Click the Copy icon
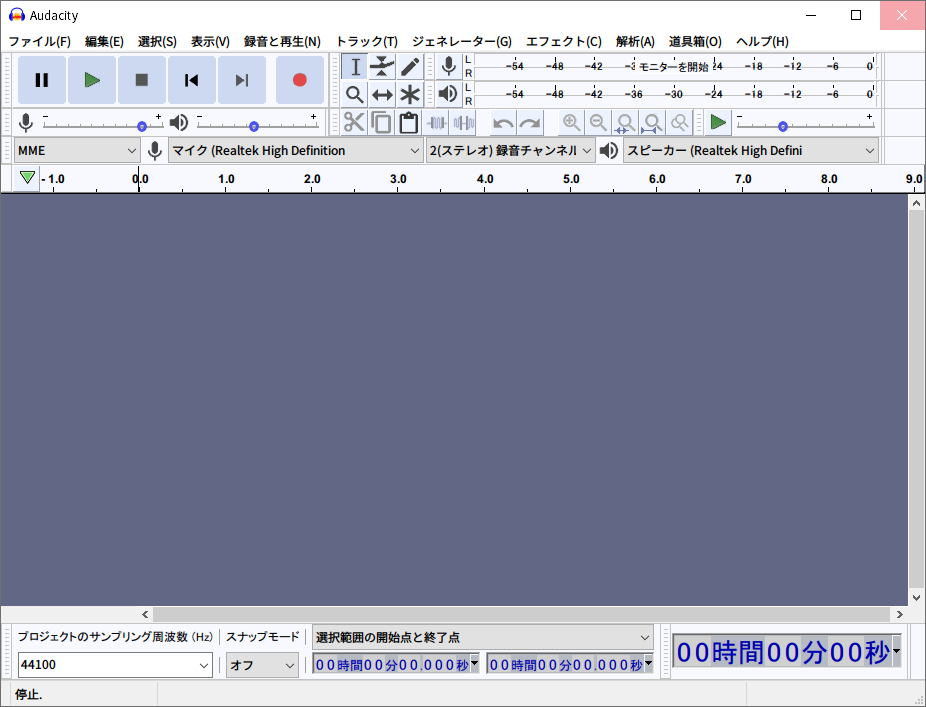The height and width of the screenshot is (707, 926). coord(382,123)
